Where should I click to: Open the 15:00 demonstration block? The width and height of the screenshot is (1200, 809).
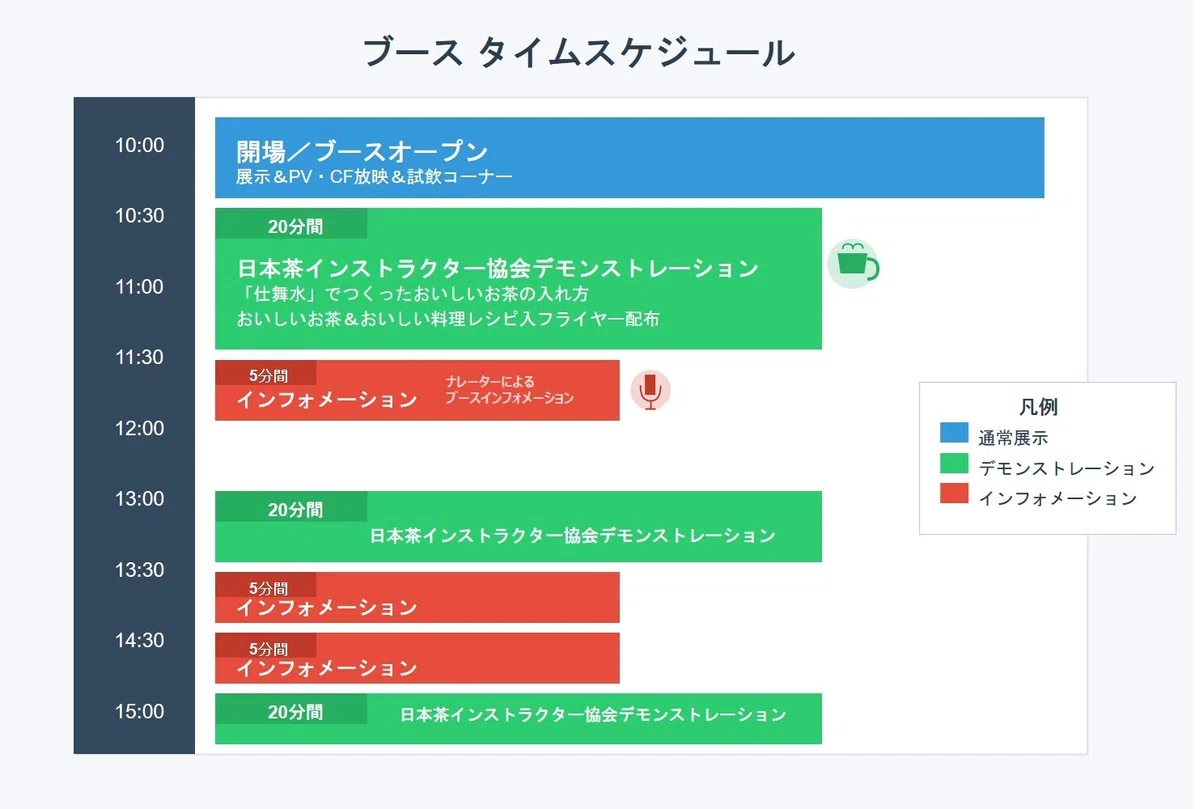point(518,718)
